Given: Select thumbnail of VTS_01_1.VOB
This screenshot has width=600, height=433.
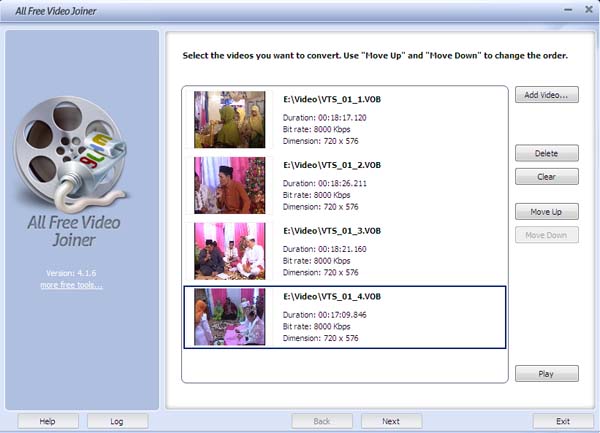Looking at the screenshot, I should tap(230, 119).
